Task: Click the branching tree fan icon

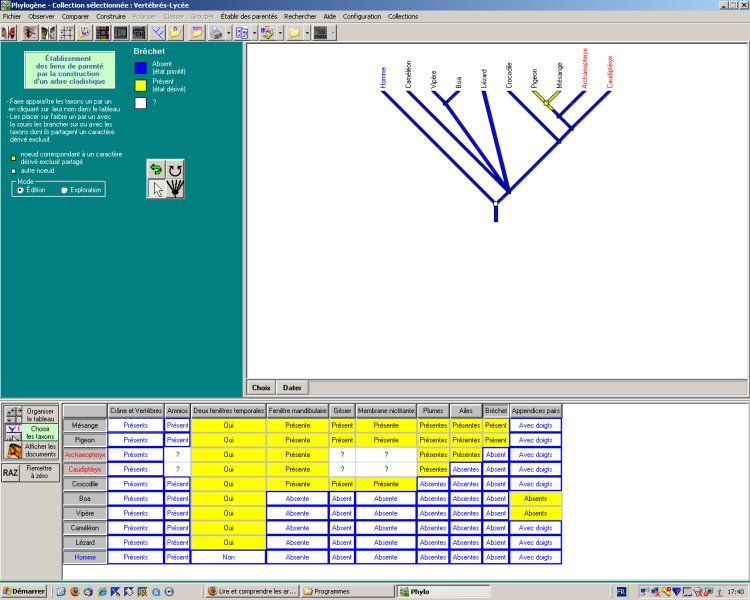Action: 175,189
